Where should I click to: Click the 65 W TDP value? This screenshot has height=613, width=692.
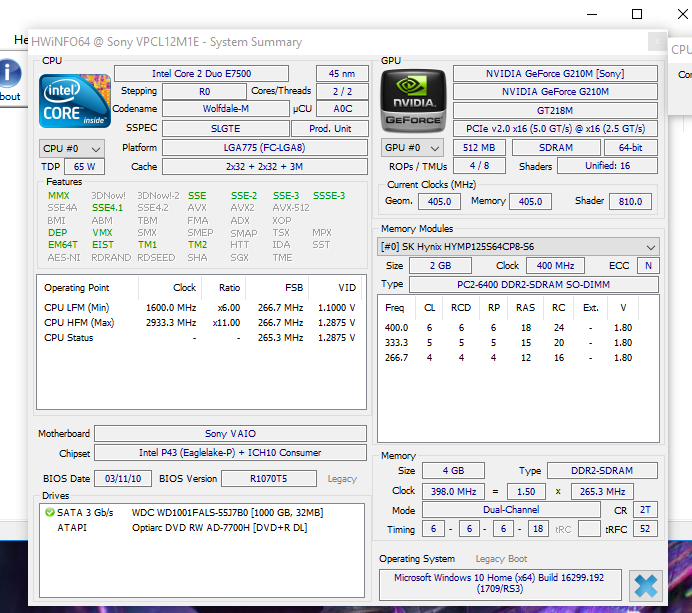[84, 167]
